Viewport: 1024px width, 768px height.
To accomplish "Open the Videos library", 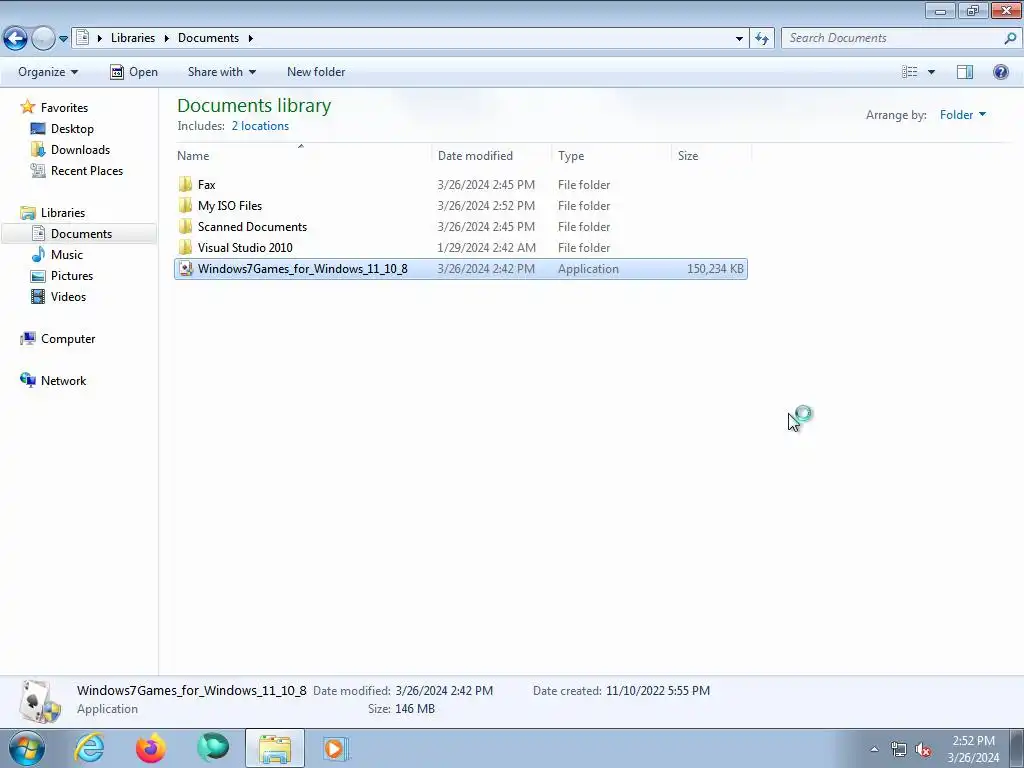I will coord(68,296).
